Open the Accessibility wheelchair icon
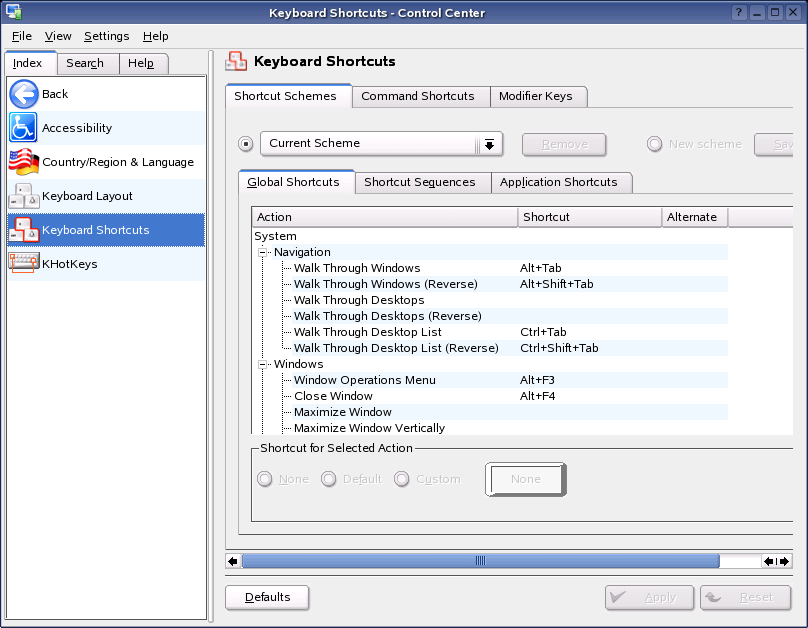The width and height of the screenshot is (808, 628). pos(24,128)
